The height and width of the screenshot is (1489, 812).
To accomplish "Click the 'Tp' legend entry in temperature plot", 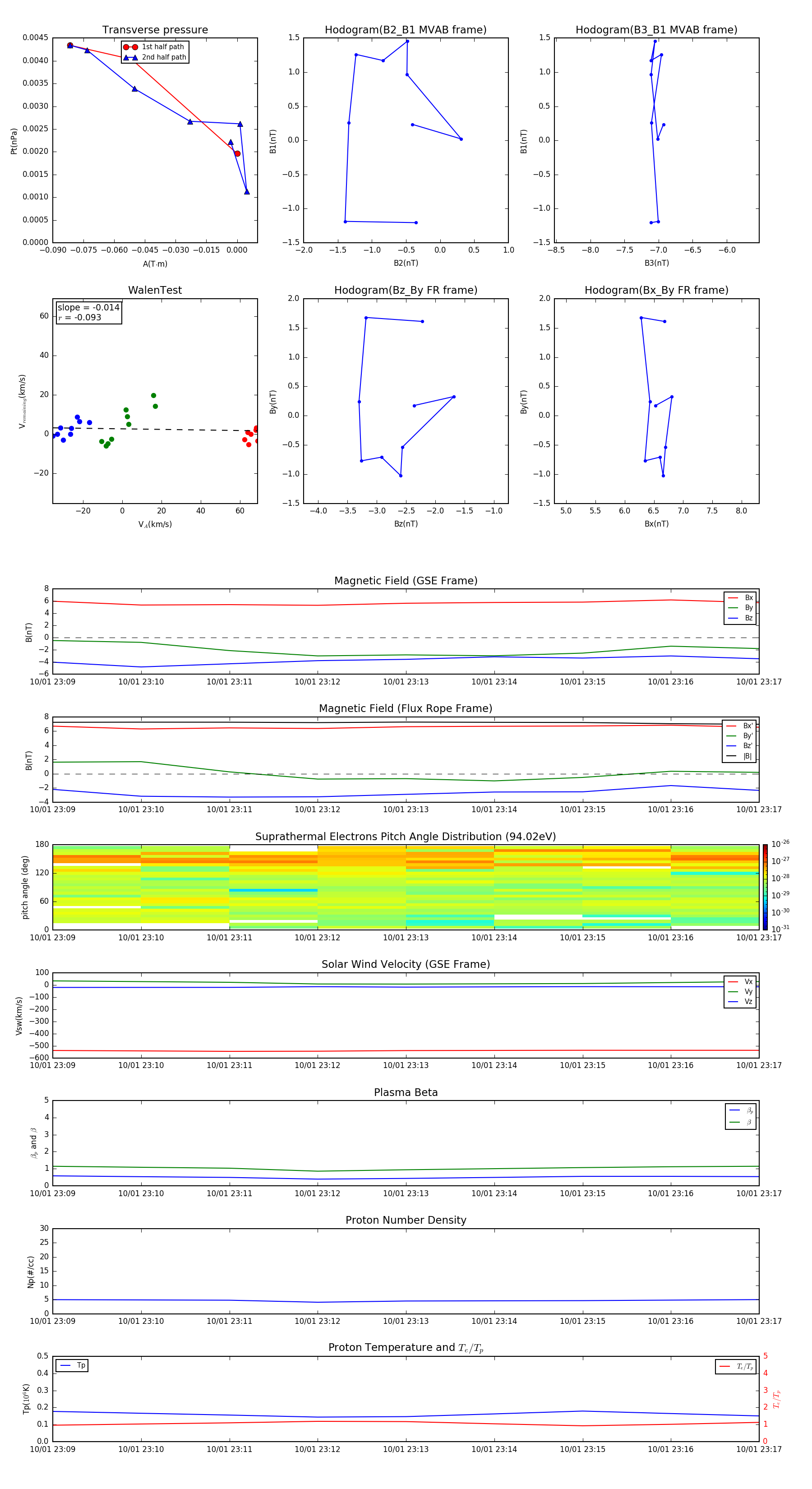I will (x=72, y=1365).
